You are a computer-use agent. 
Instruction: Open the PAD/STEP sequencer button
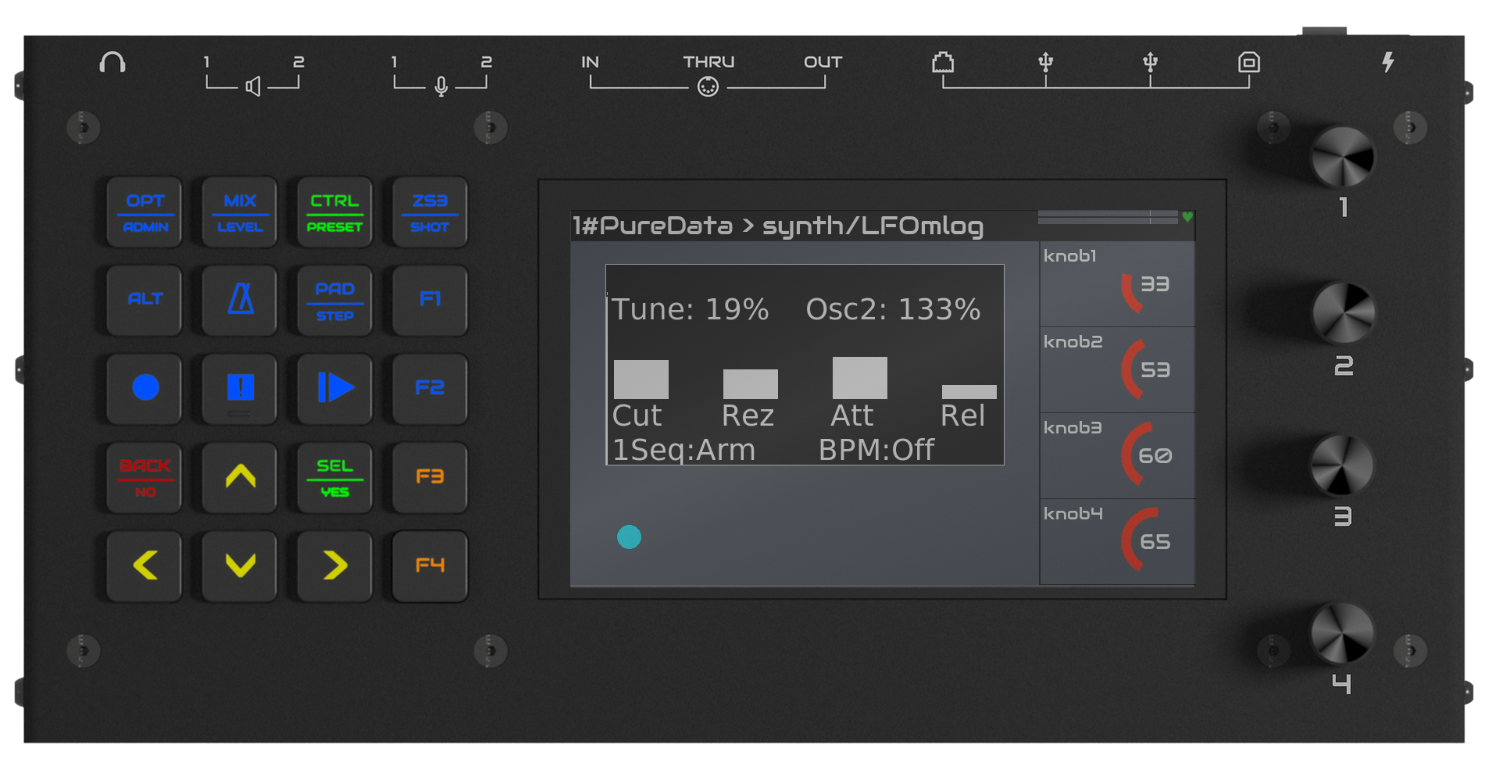pyautogui.click(x=334, y=300)
